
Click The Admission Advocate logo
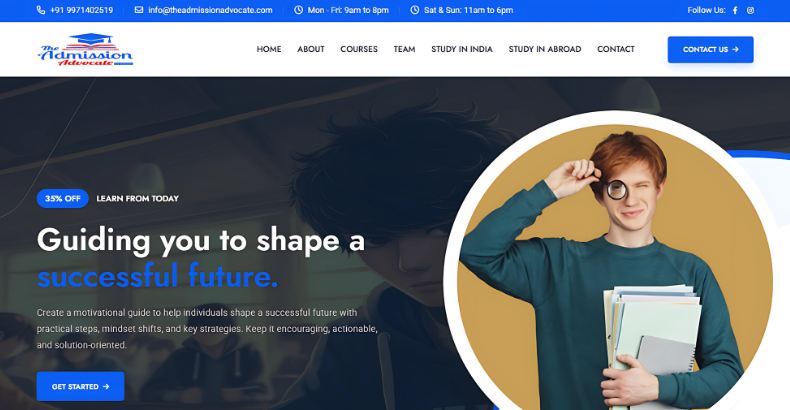point(85,49)
